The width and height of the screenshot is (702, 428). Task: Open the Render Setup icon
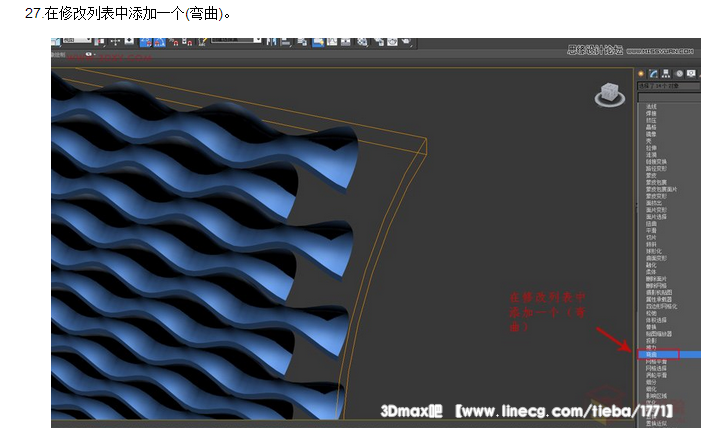click(379, 42)
